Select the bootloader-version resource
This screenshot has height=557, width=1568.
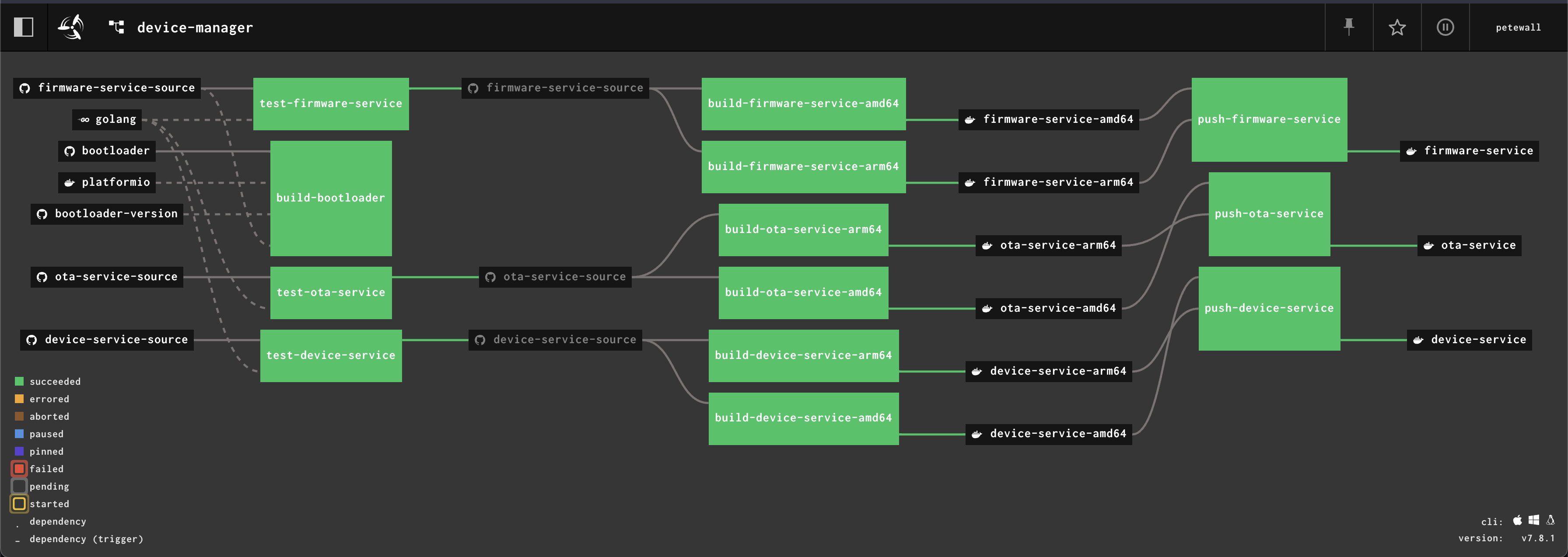tap(107, 214)
